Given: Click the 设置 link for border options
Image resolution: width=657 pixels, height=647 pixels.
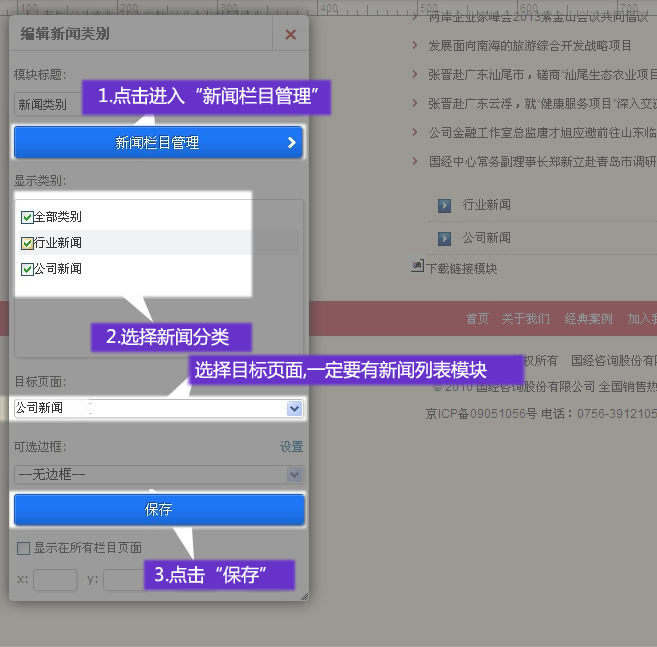Looking at the screenshot, I should (x=291, y=447).
